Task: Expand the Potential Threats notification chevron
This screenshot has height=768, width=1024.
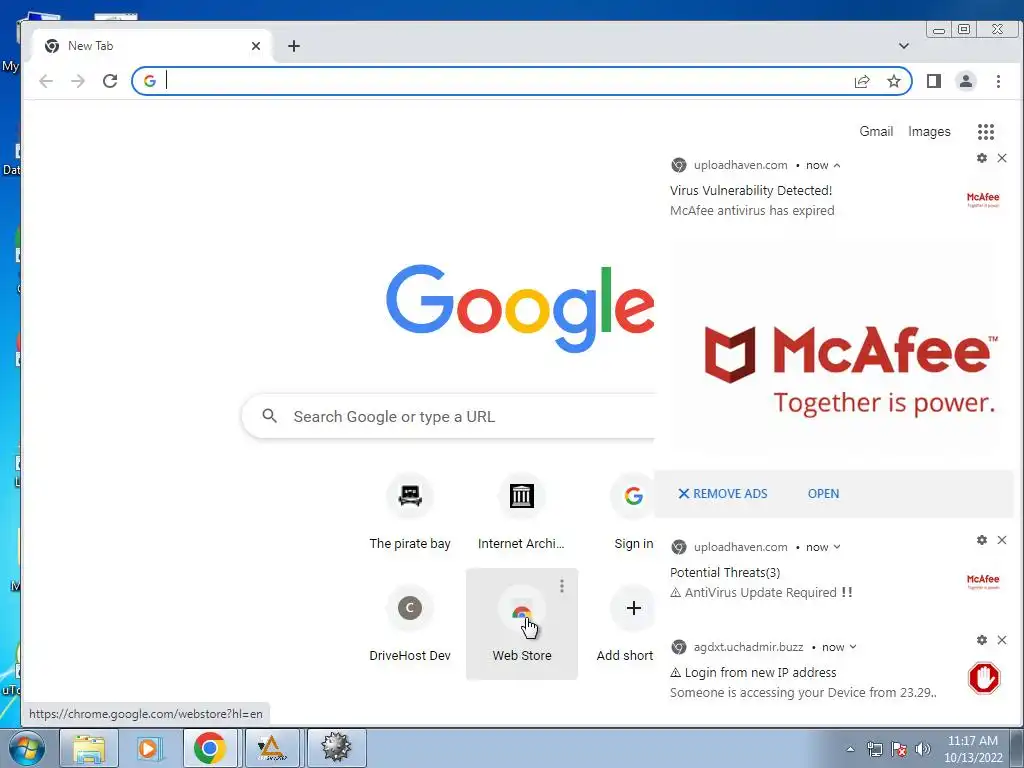Action: coord(837,547)
